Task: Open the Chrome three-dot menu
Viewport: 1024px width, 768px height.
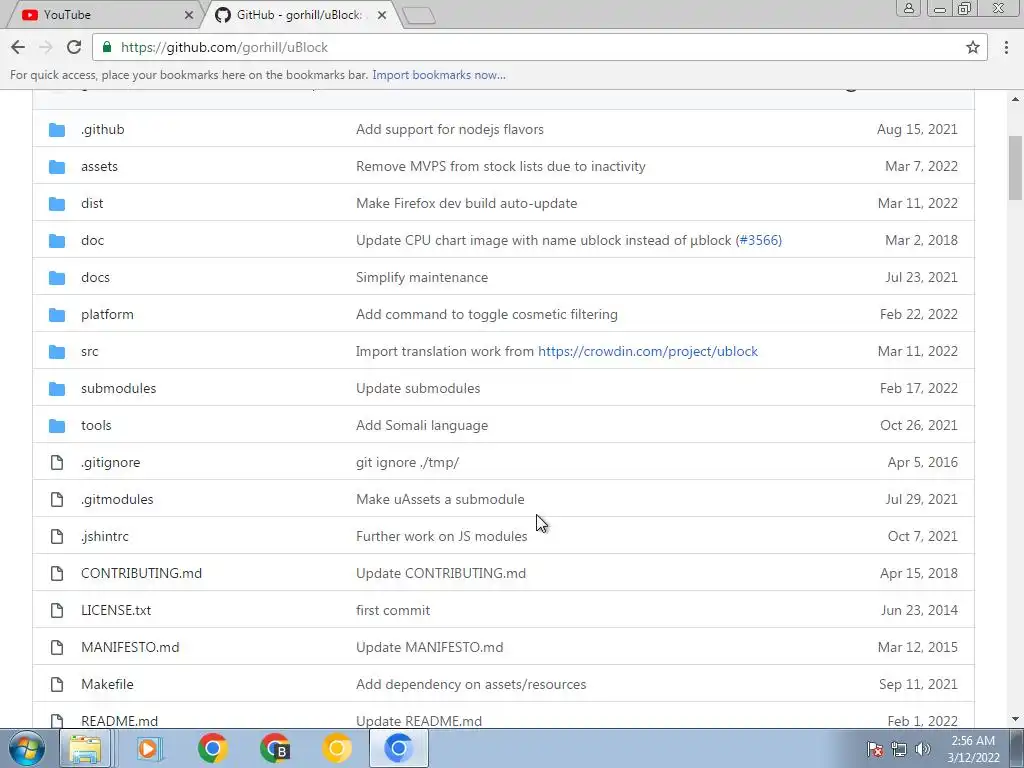Action: click(1006, 47)
